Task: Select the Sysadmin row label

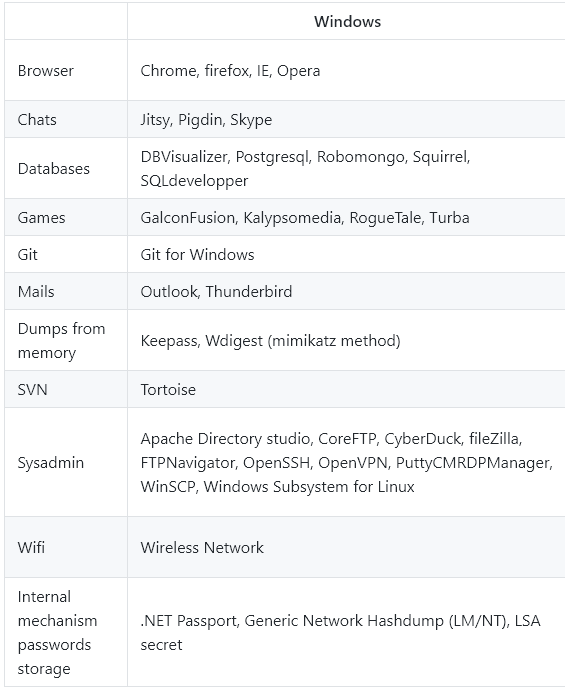Action: tap(51, 462)
